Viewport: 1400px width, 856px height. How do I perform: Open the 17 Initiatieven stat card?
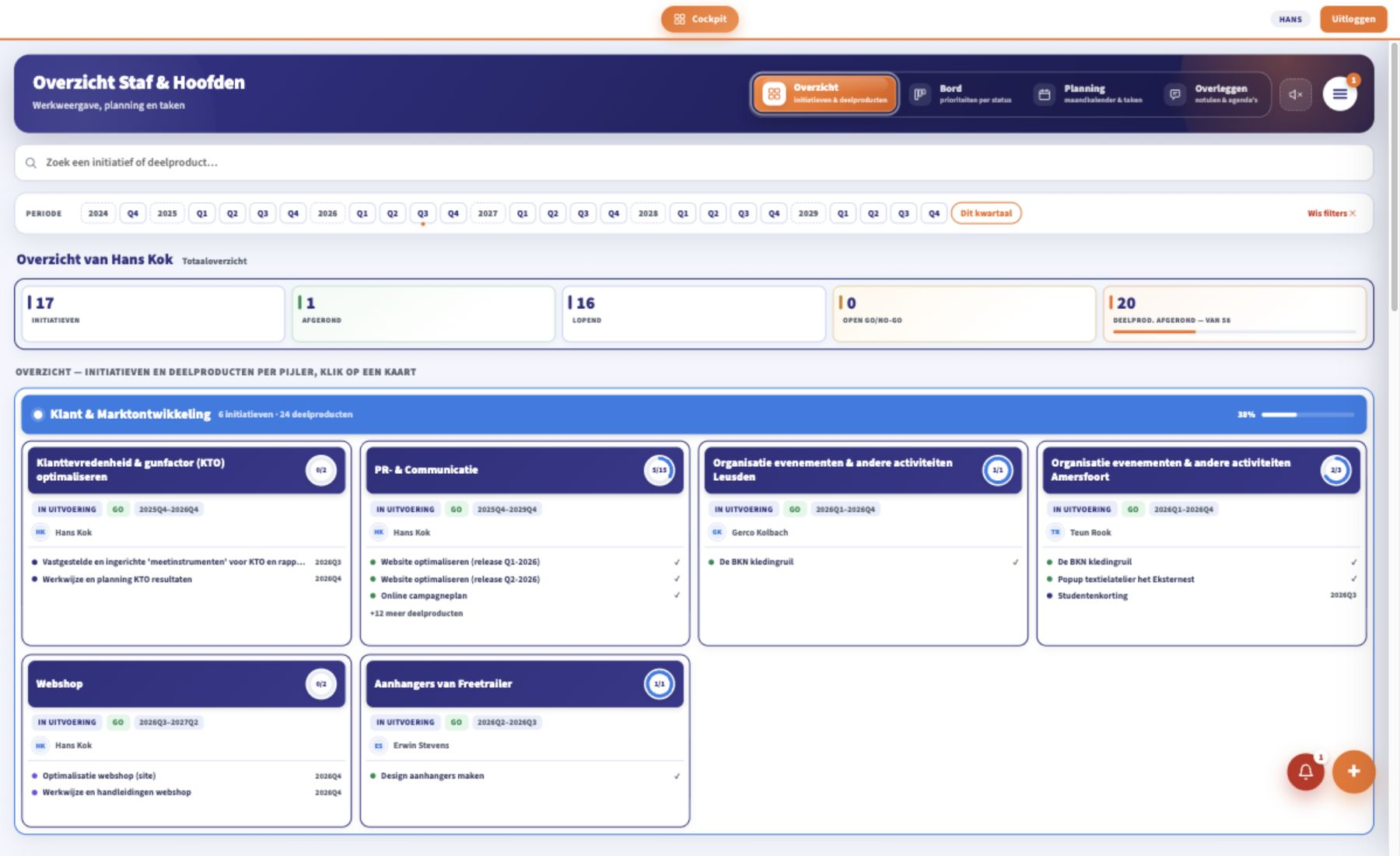click(x=153, y=314)
